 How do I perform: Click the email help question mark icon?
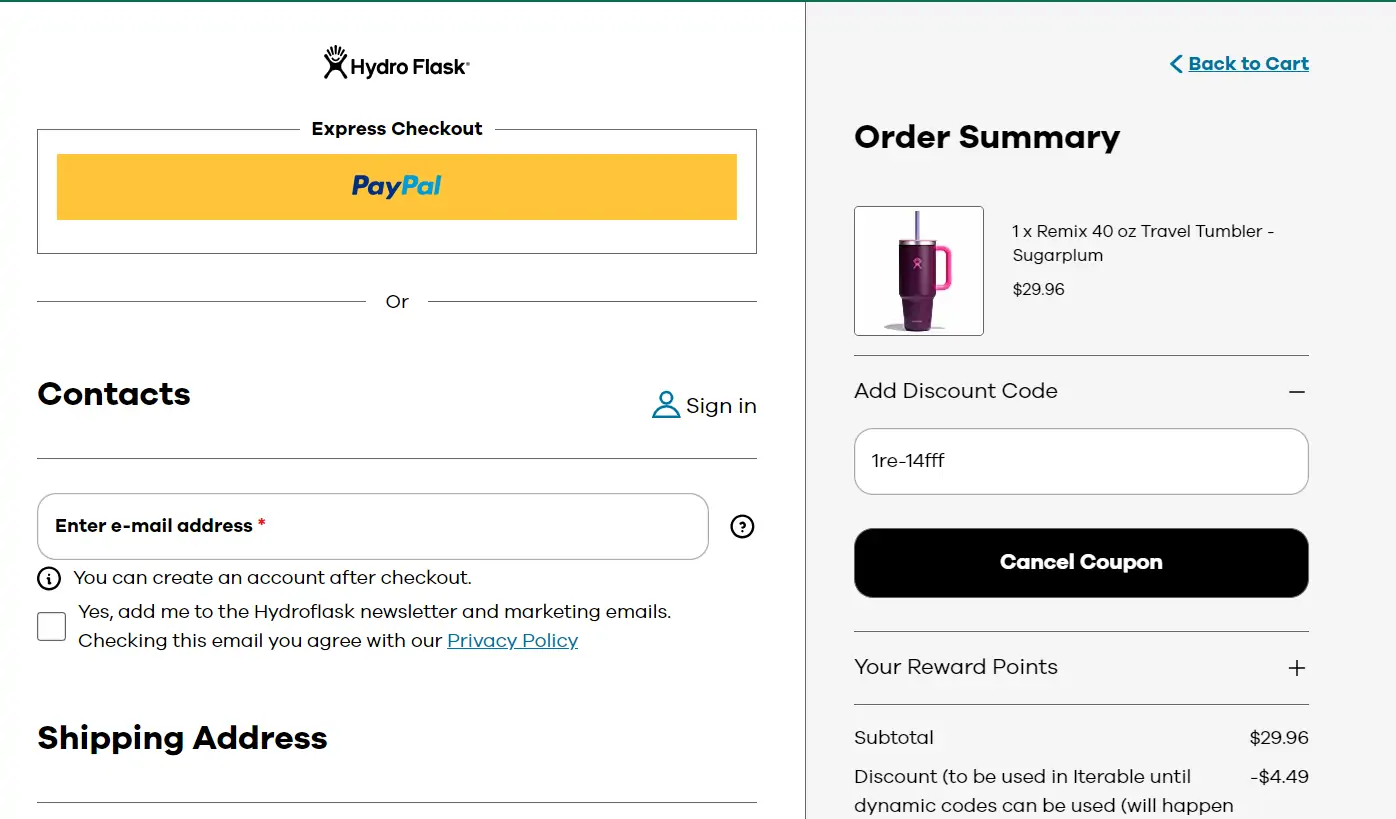(742, 526)
